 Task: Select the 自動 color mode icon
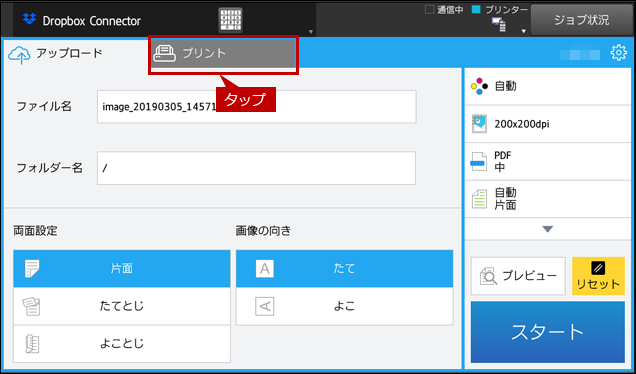[479, 86]
